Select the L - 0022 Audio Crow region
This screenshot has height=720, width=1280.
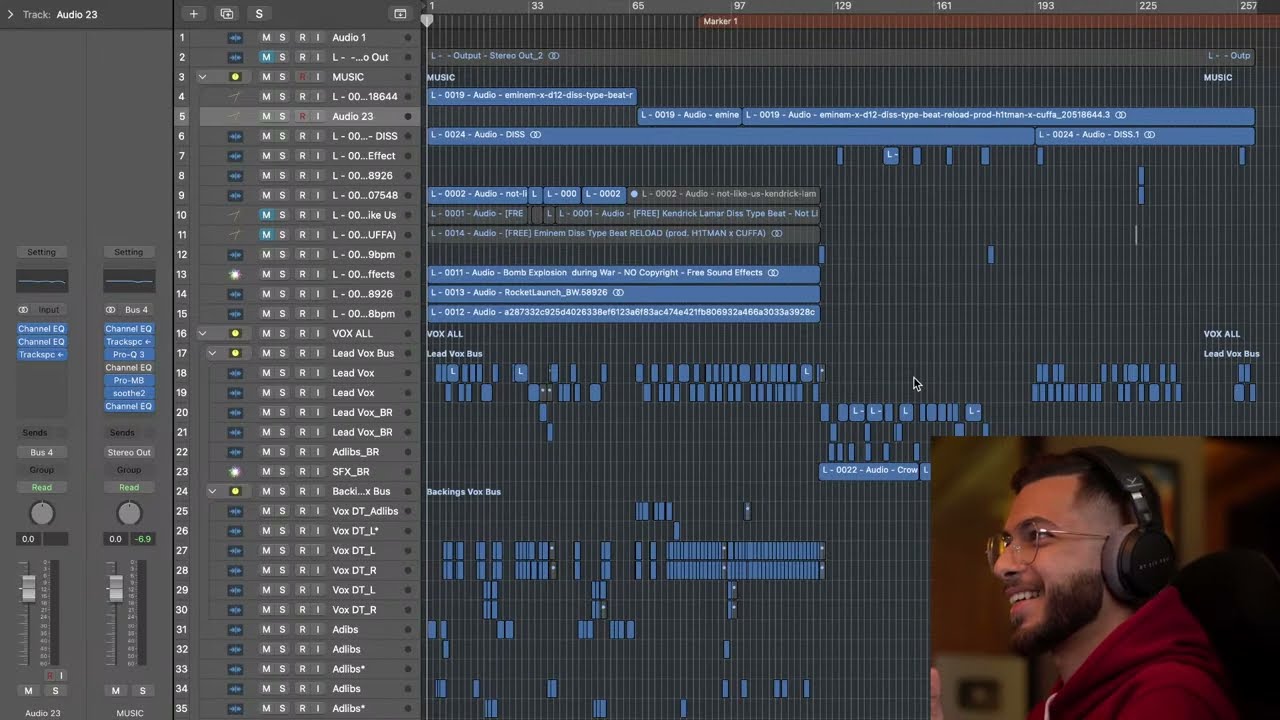tap(869, 470)
